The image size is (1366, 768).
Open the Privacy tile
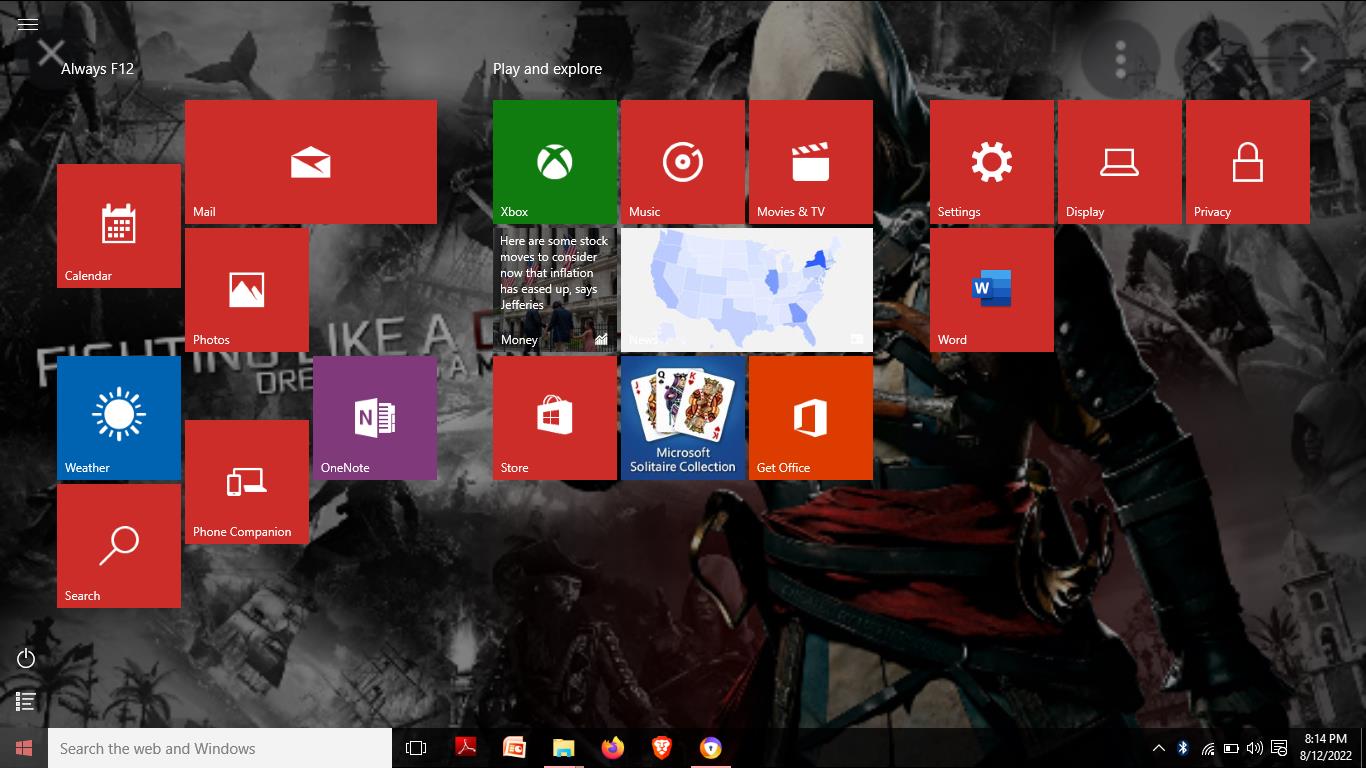[1248, 162]
